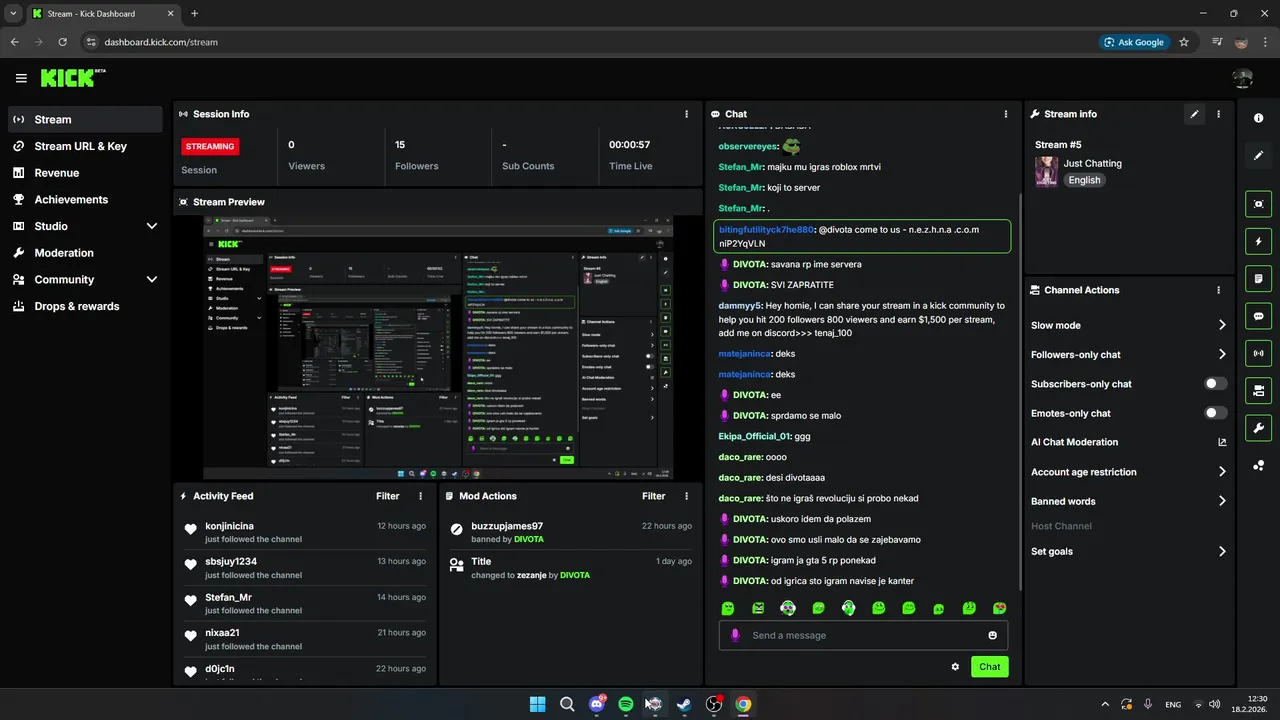This screenshot has width=1280, height=720.
Task: Open Spotify from the taskbar
Action: point(626,704)
